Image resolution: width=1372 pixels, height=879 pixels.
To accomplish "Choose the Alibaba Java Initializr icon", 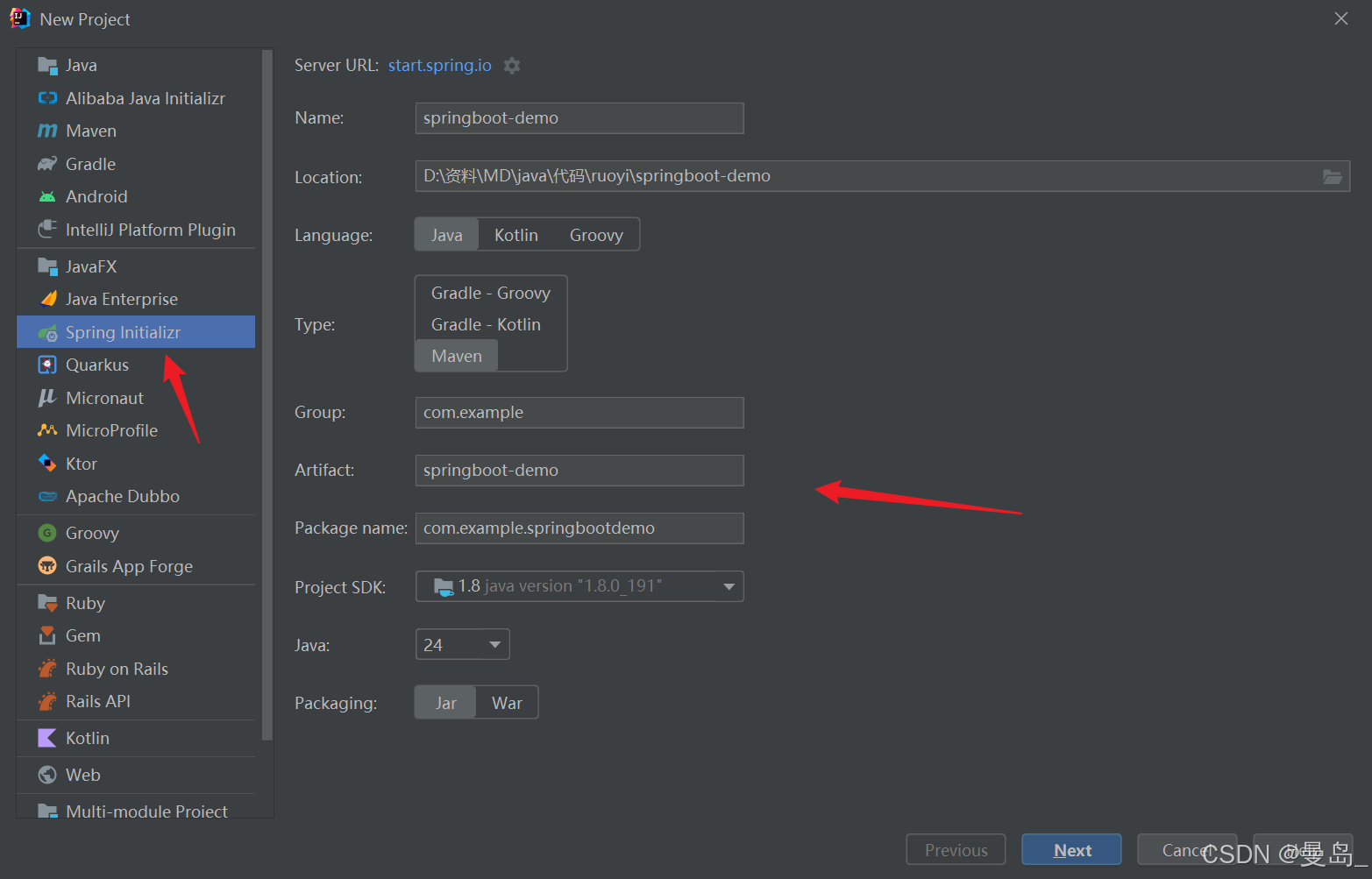I will [47, 98].
